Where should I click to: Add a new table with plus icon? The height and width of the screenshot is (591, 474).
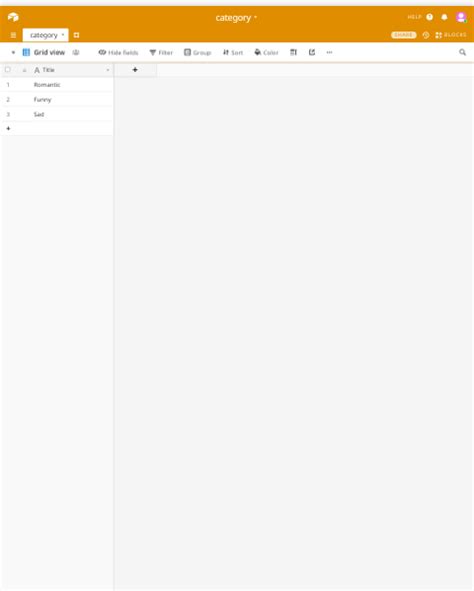click(76, 35)
